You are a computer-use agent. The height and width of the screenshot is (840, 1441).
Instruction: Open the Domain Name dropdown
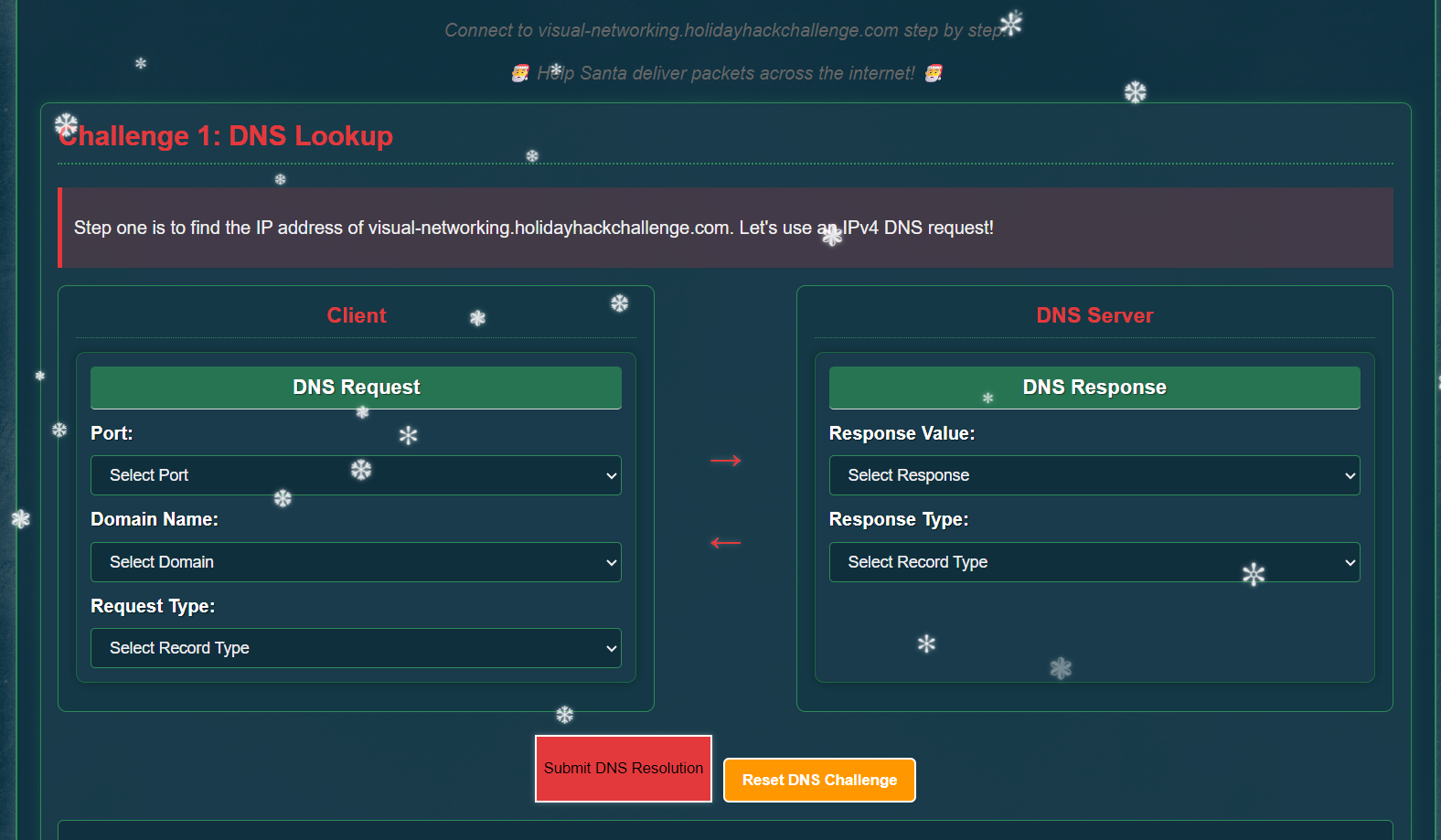tap(356, 562)
